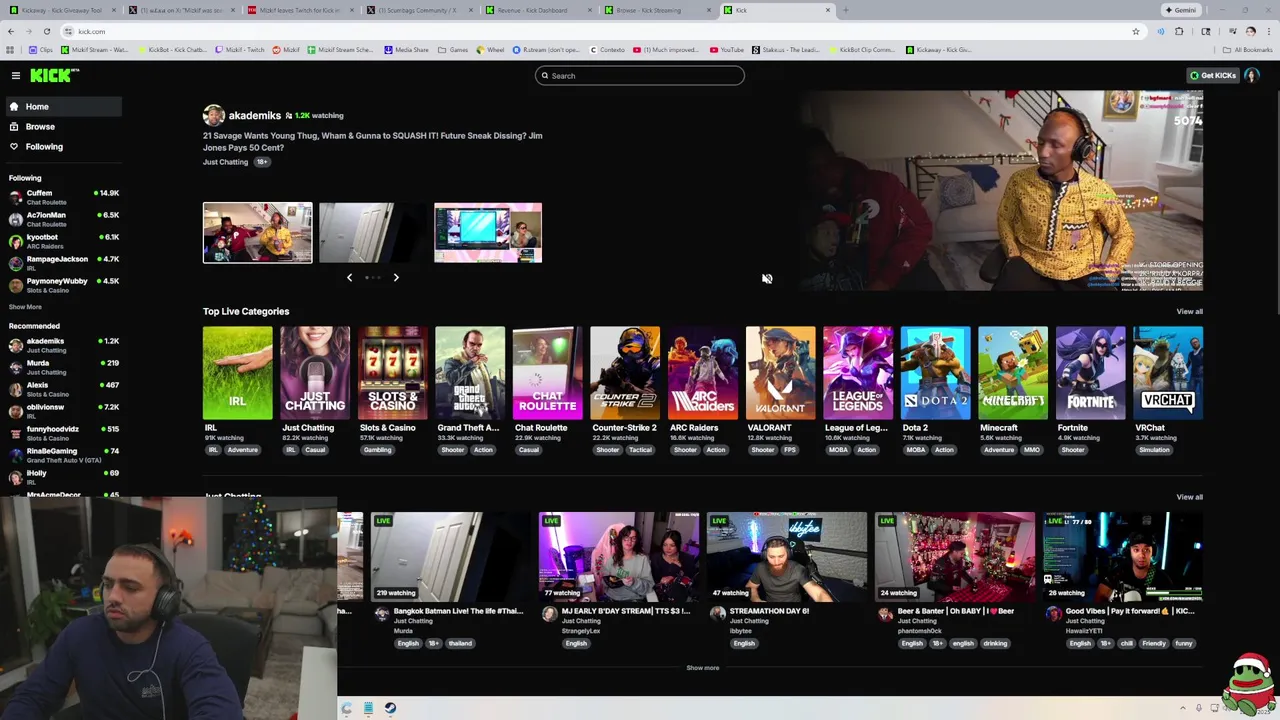
Task: Select second featured carousel thumbnail
Action: 373,233
